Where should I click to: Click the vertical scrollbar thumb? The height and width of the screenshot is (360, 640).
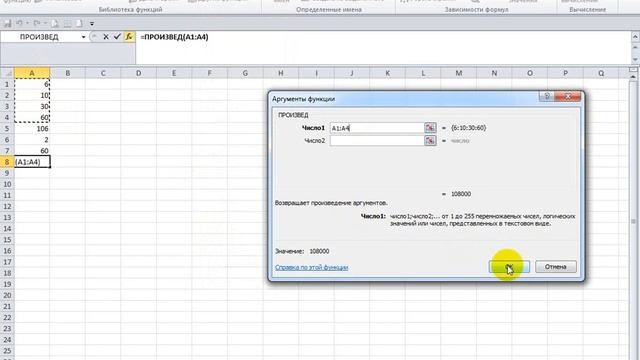click(x=633, y=221)
